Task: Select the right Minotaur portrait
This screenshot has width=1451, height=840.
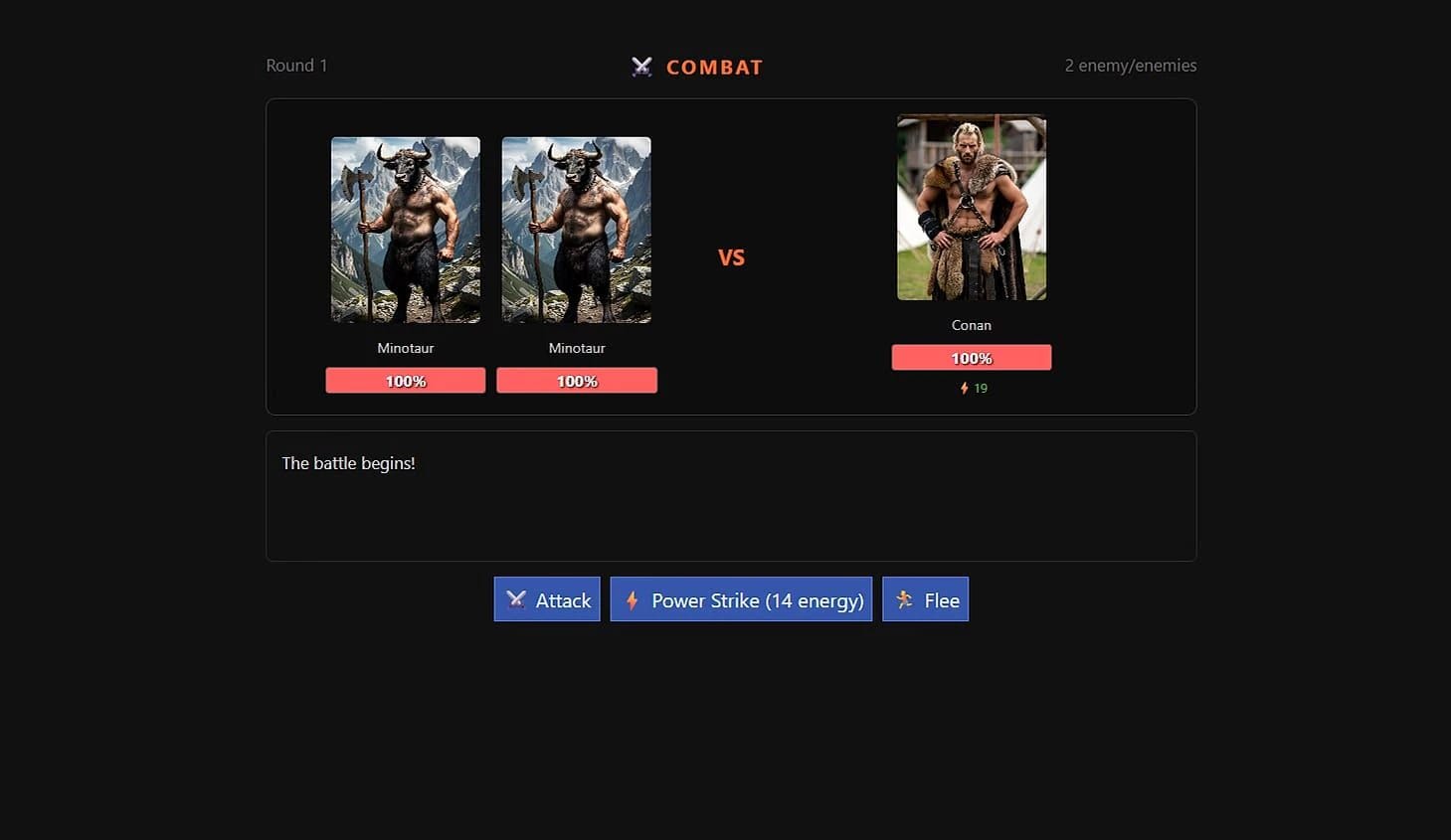Action: (x=577, y=230)
